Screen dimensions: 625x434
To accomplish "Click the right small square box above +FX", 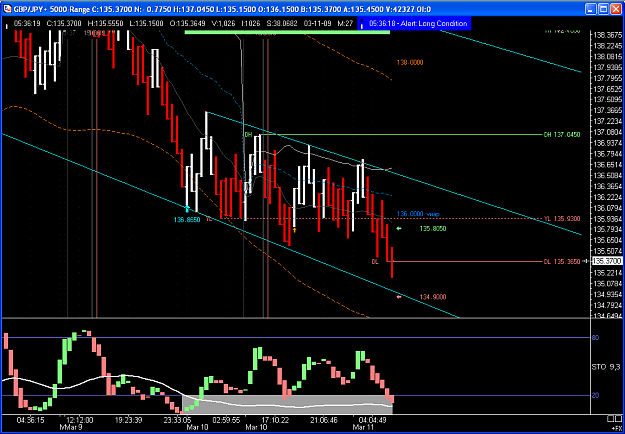I will click(619, 418).
